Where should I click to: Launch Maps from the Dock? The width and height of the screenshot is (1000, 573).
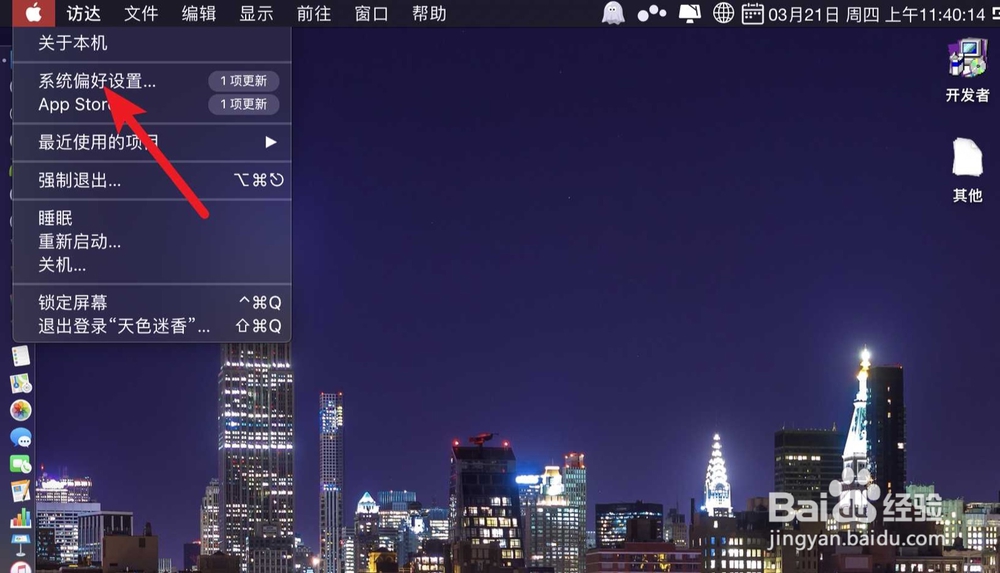(x=20, y=383)
